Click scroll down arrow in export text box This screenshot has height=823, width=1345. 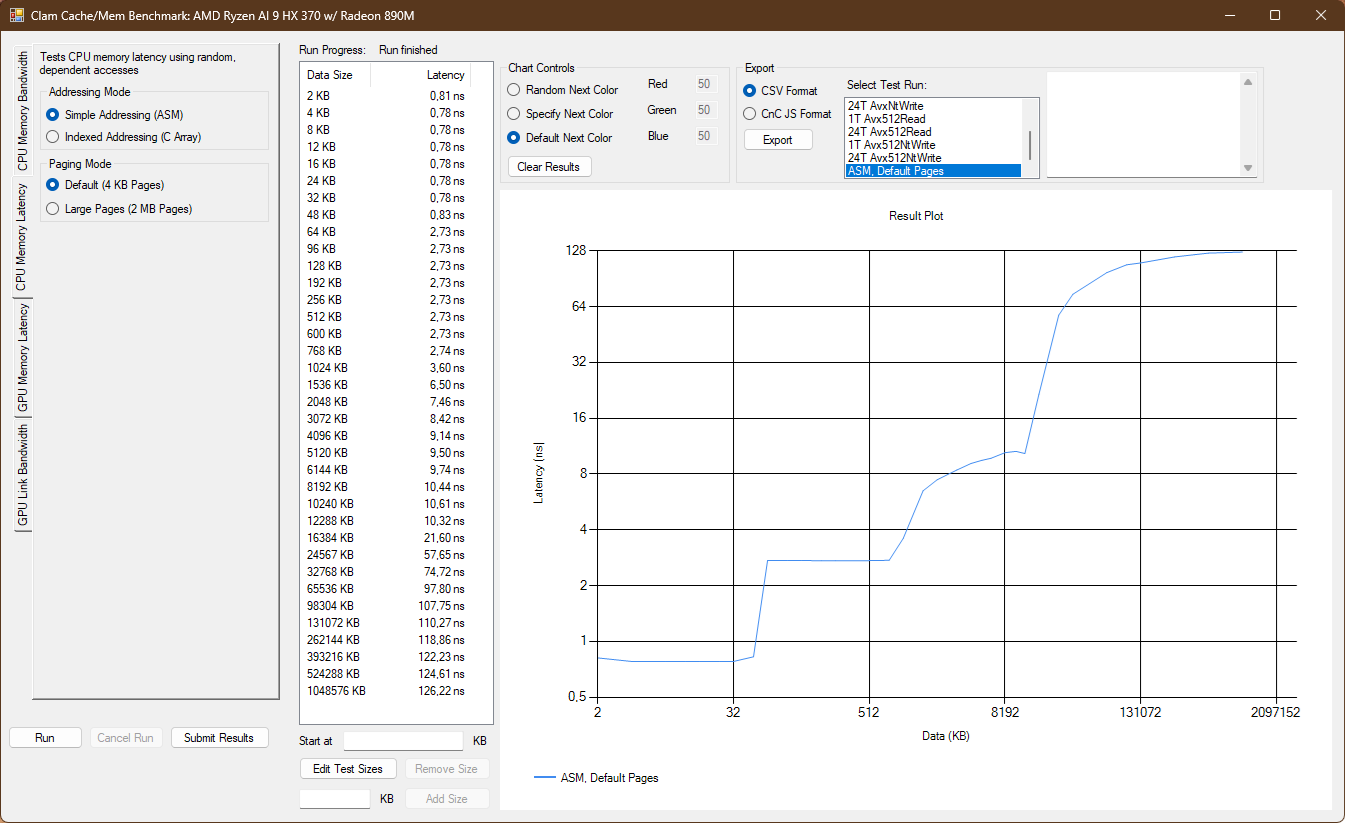[x=1247, y=168]
